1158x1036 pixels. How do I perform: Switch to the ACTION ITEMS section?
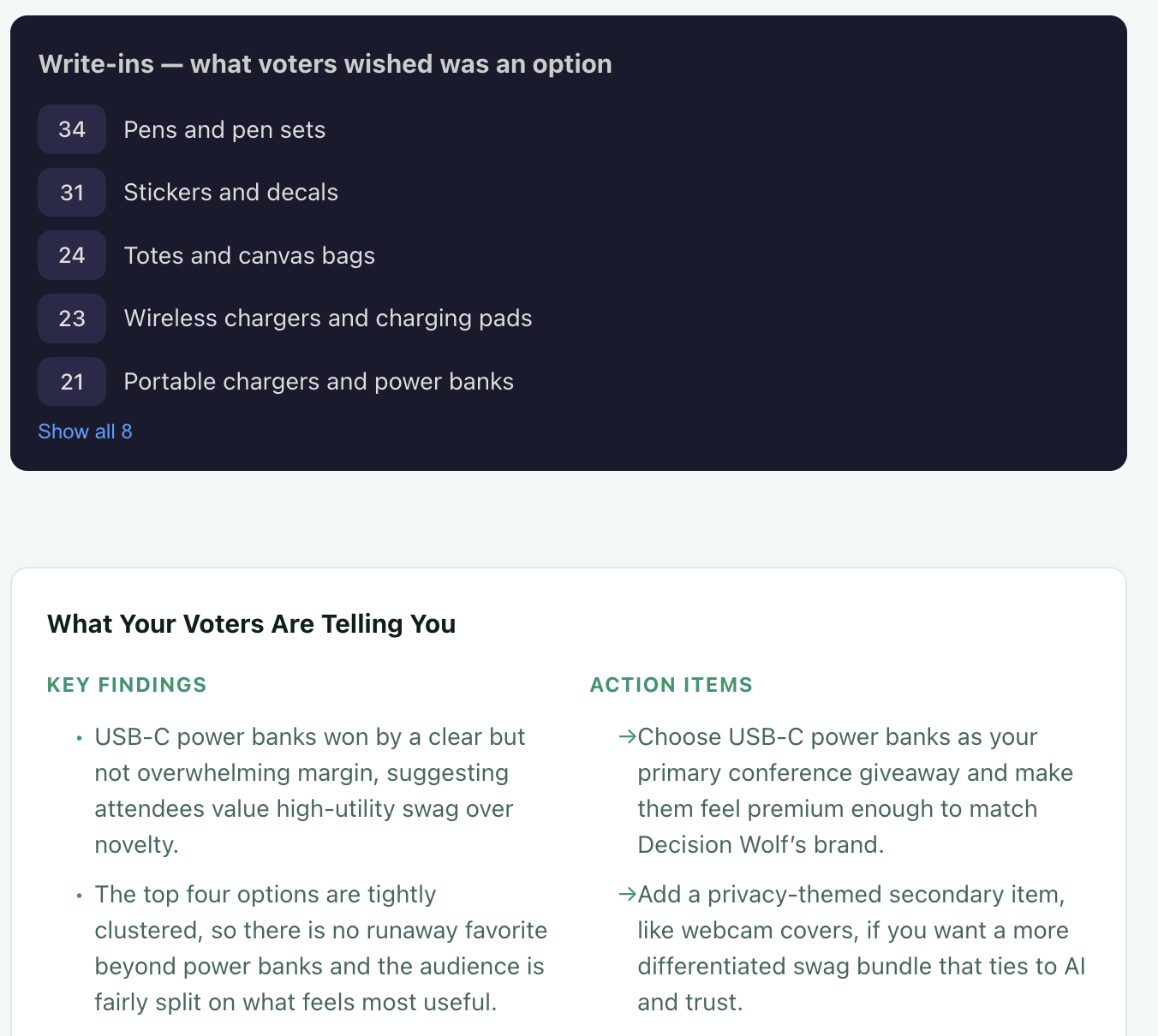coord(671,684)
